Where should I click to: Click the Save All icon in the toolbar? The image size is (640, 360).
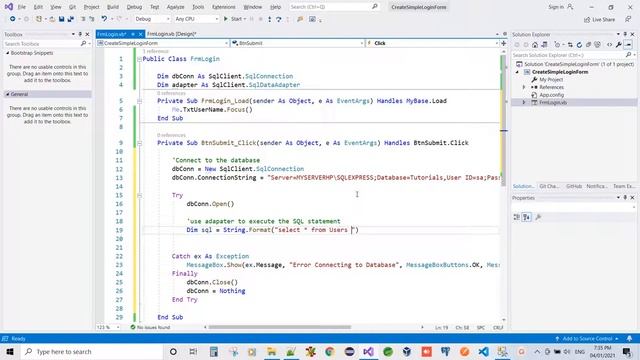tap(71, 19)
